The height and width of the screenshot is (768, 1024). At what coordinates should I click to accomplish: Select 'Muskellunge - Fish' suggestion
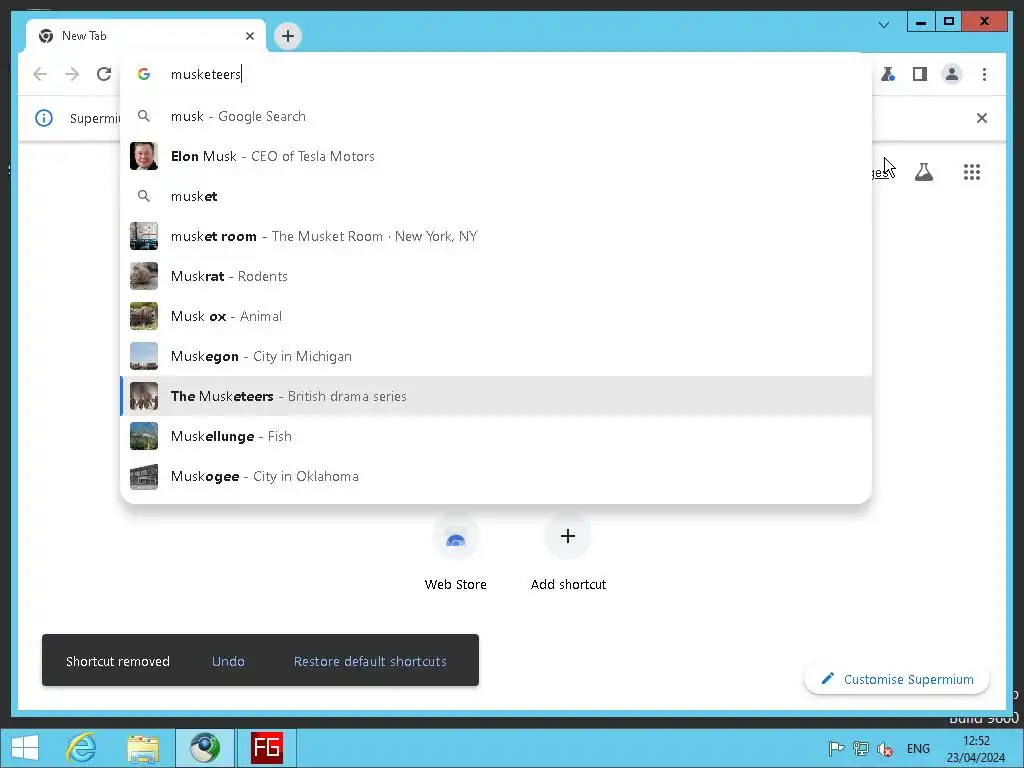(x=496, y=436)
